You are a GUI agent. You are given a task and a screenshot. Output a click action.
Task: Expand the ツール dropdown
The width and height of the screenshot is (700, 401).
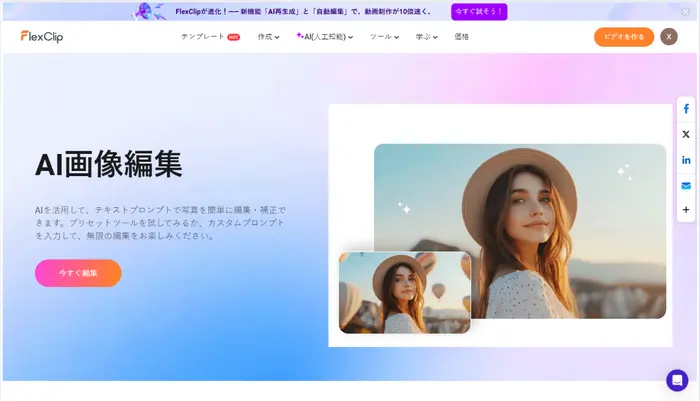(384, 37)
